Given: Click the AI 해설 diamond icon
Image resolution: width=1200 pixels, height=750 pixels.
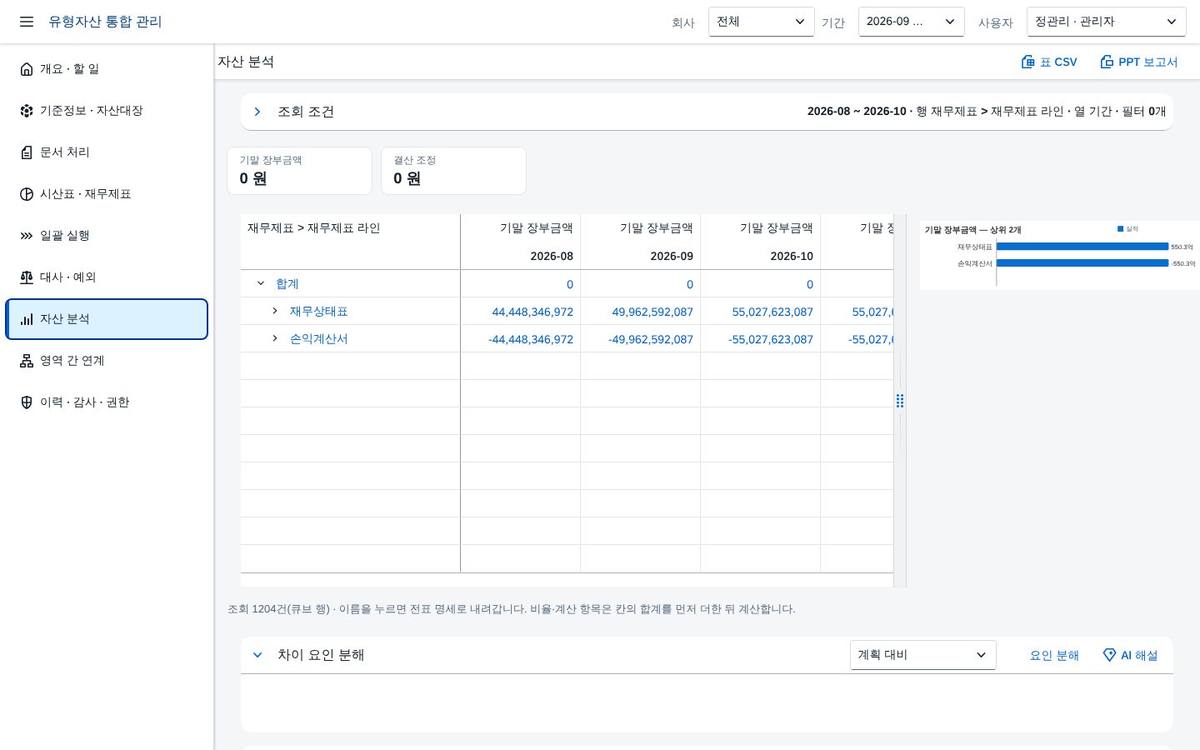Looking at the screenshot, I should tap(1109, 655).
